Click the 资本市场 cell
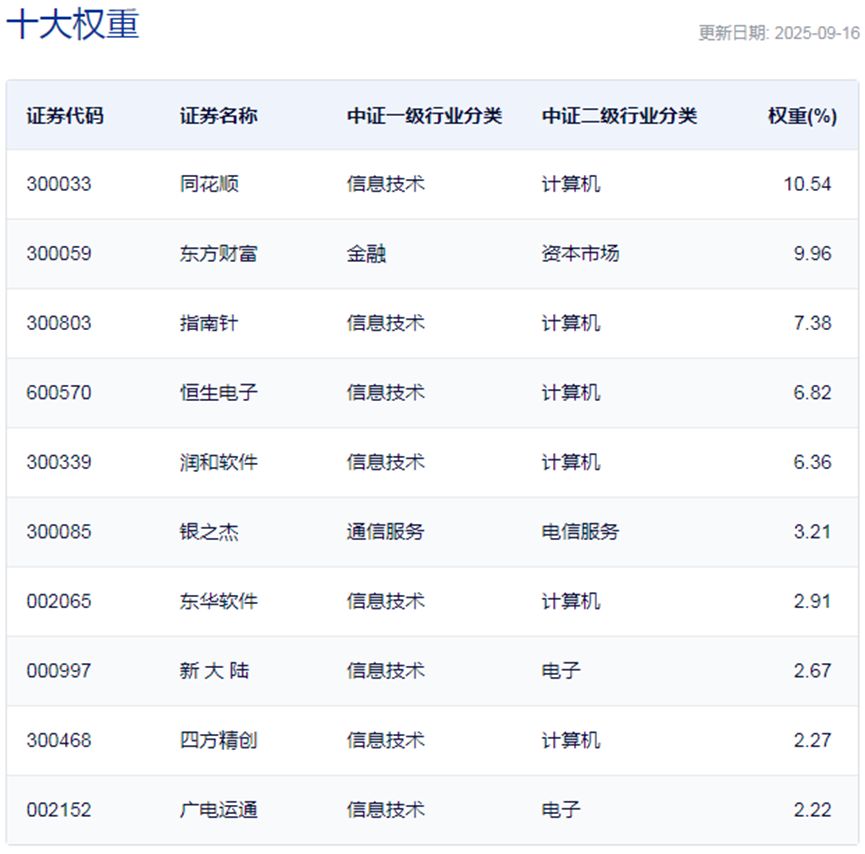Screen dimensions: 865x854 (x=580, y=253)
